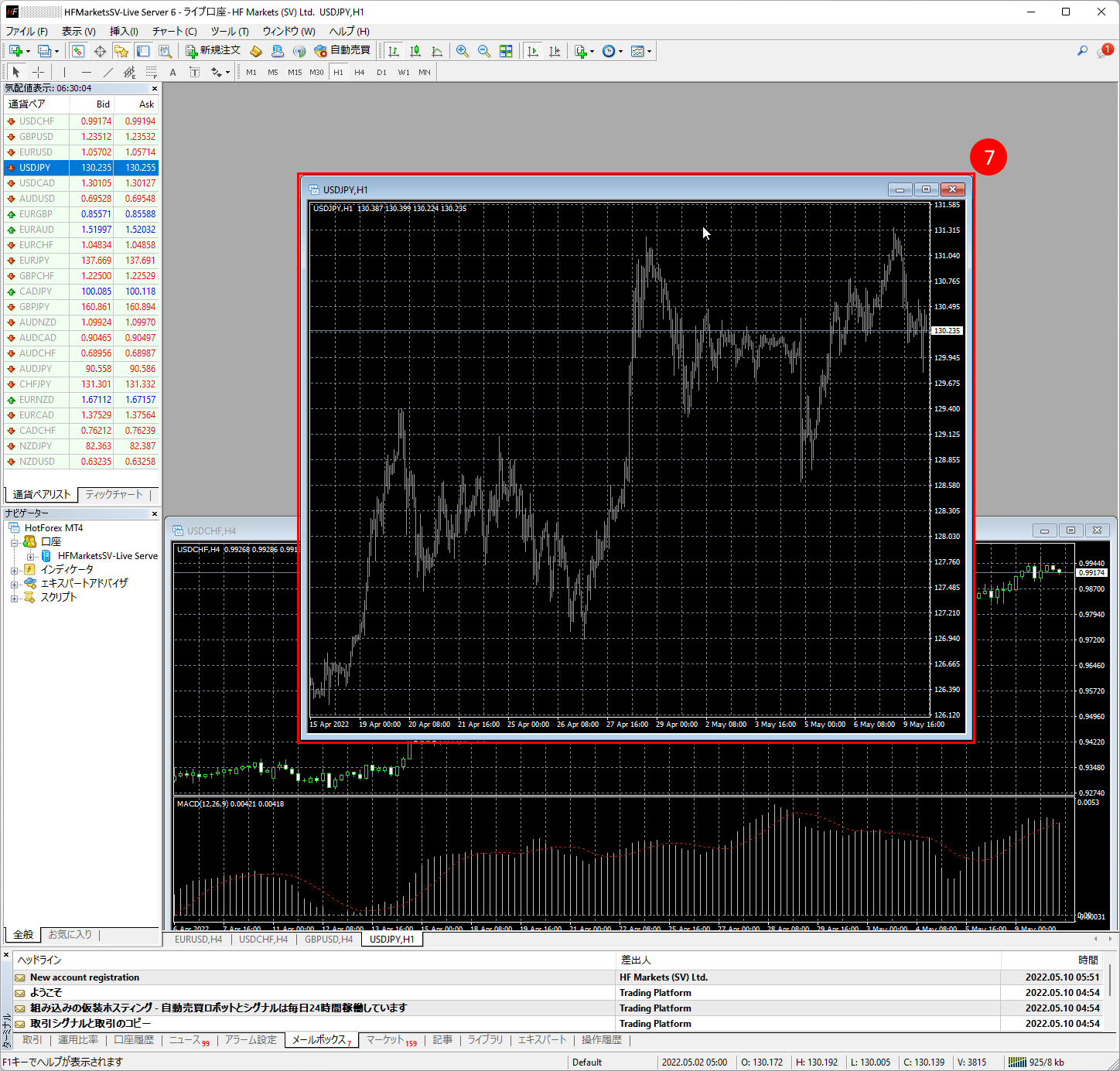Open the New account registration mail
1120x1071 pixels.
coord(84,977)
